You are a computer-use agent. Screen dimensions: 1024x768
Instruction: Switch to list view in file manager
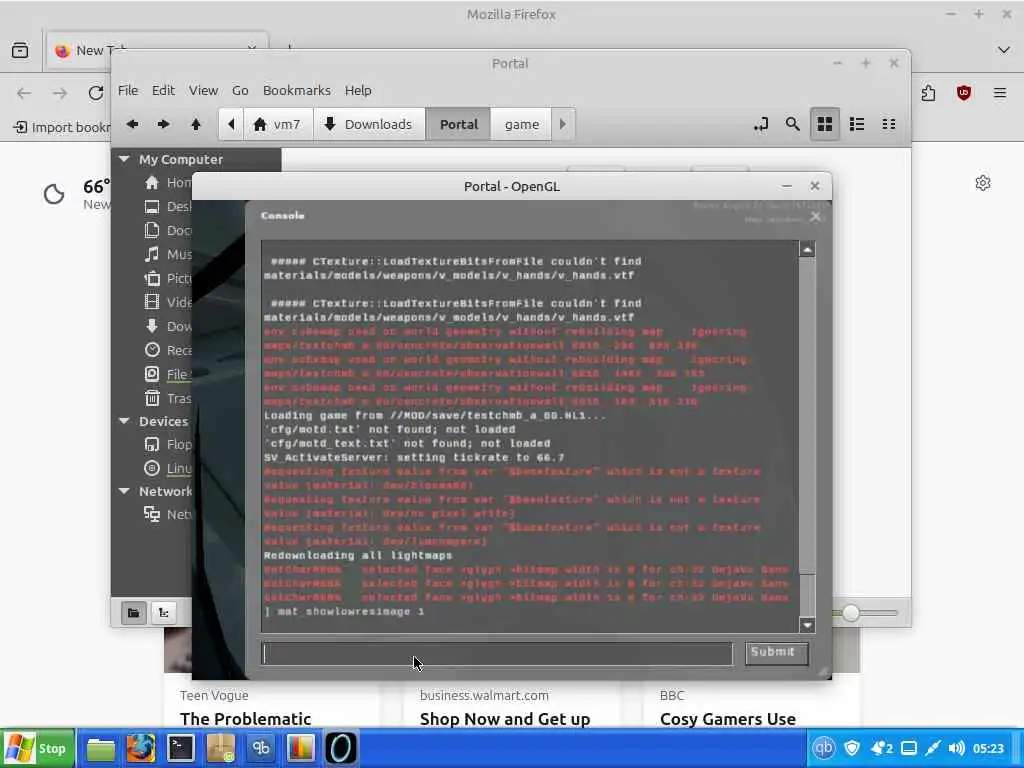click(x=857, y=124)
